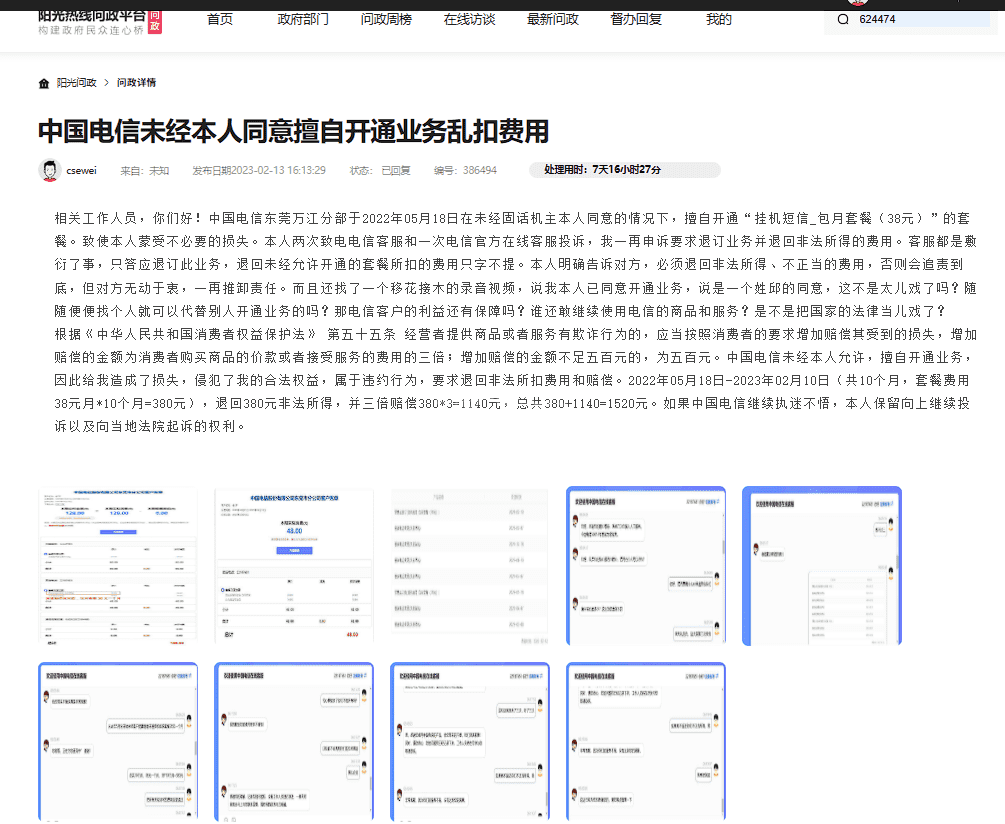Click the 阳光问政 breadcrumb link
This screenshot has width=1005, height=824.
76,83
